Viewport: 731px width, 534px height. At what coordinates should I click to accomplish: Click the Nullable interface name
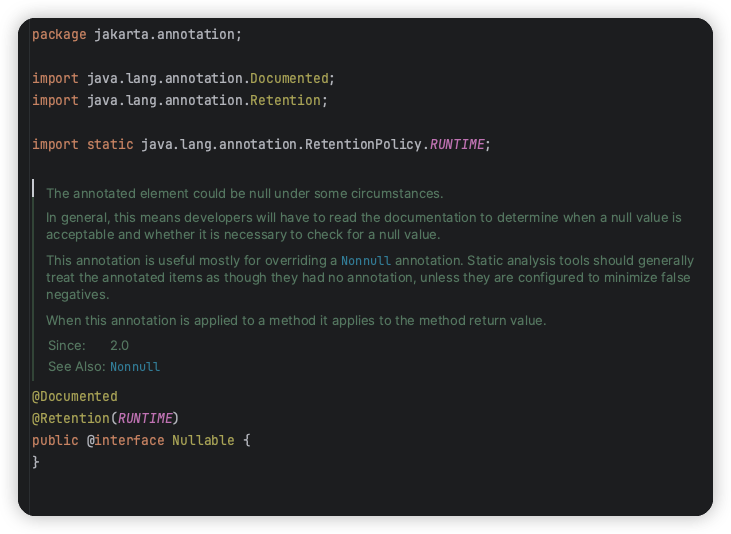pos(203,440)
